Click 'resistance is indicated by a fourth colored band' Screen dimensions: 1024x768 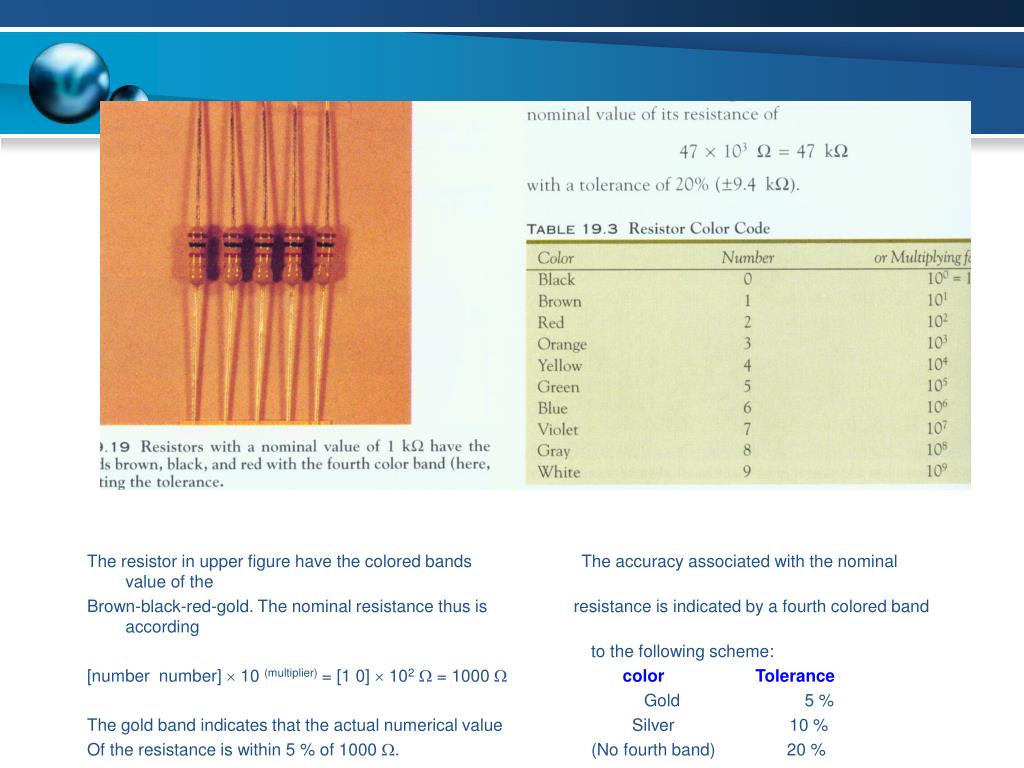click(751, 607)
